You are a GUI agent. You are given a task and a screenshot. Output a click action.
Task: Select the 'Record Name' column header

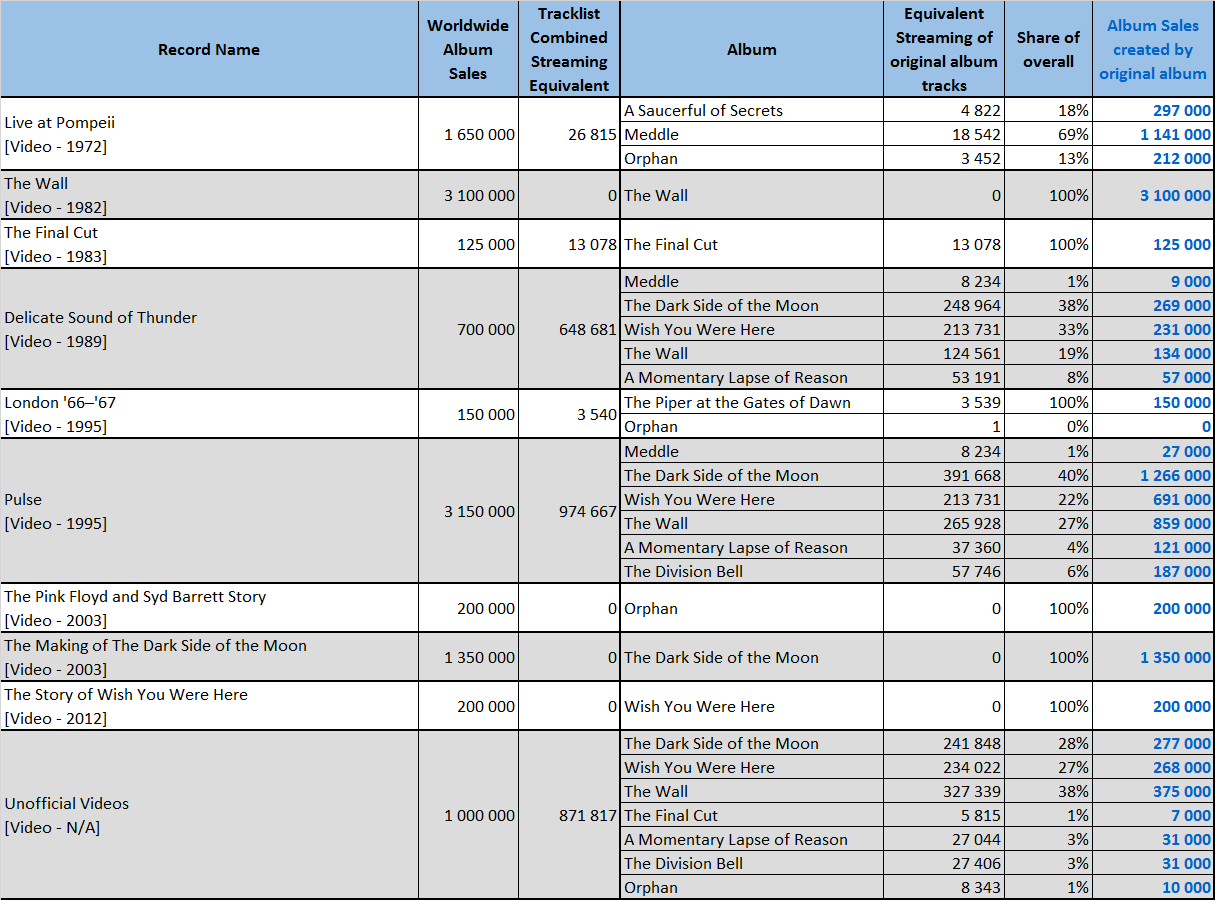tap(209, 49)
